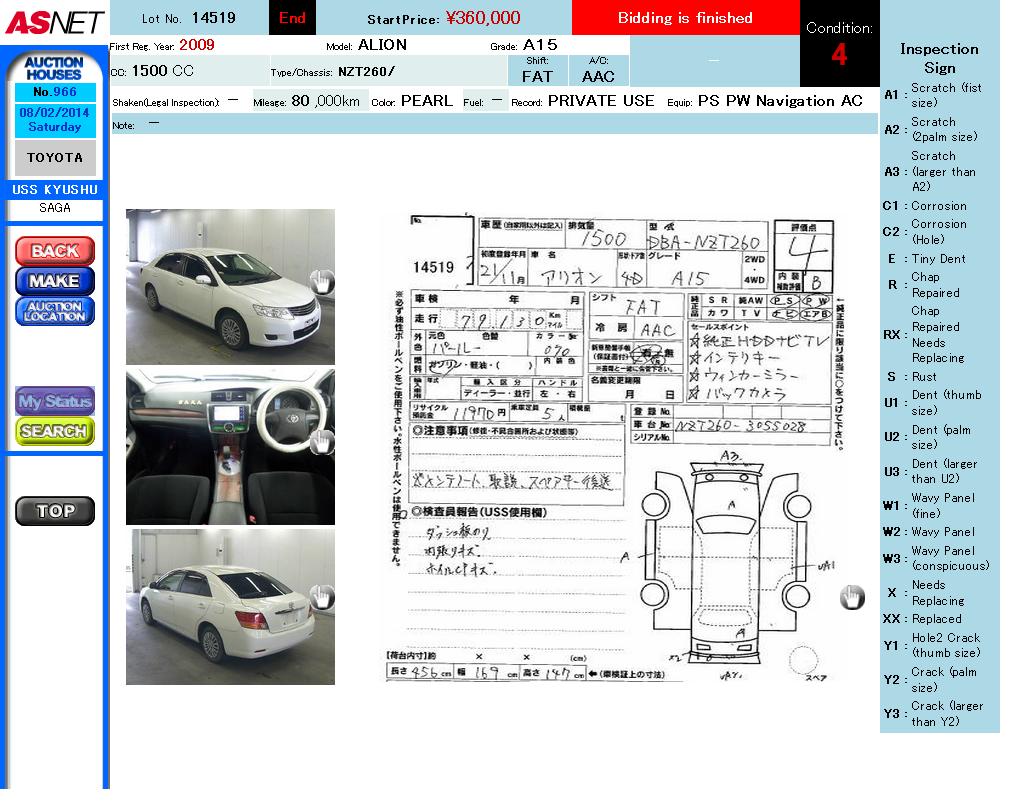Click hand icon beside auction sheet
Screen dimensions: 1019x805
(851, 597)
